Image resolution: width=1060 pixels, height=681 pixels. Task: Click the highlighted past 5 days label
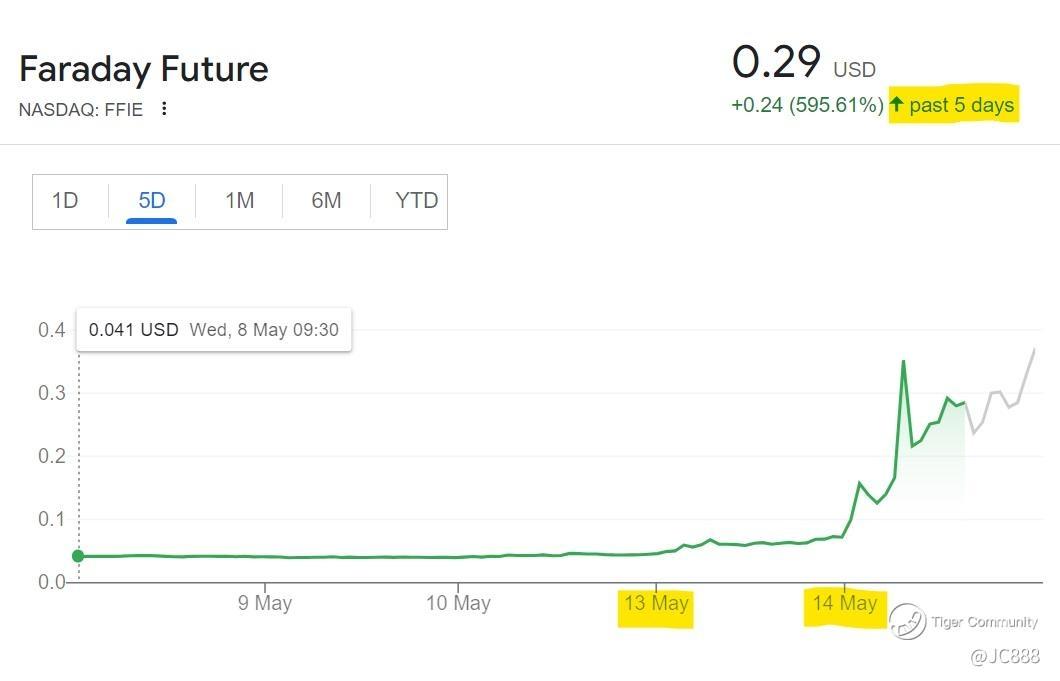(x=961, y=105)
